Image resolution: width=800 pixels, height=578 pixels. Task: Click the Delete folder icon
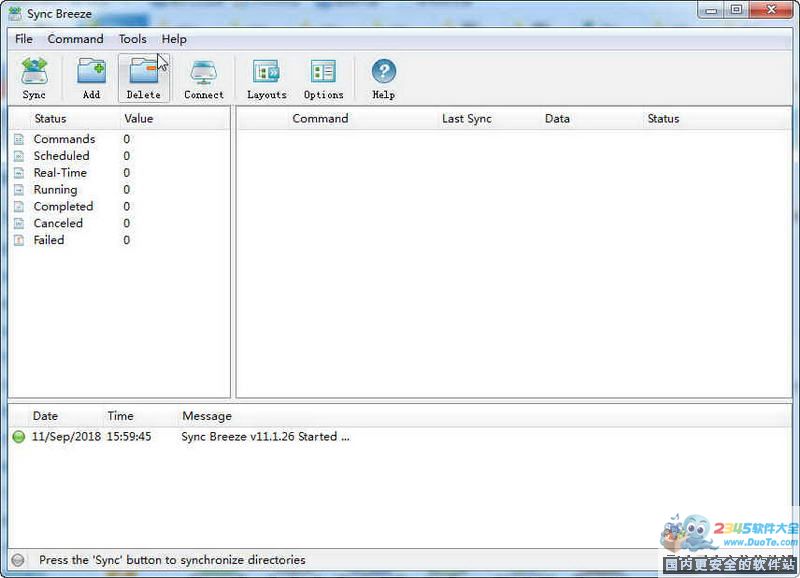click(143, 71)
